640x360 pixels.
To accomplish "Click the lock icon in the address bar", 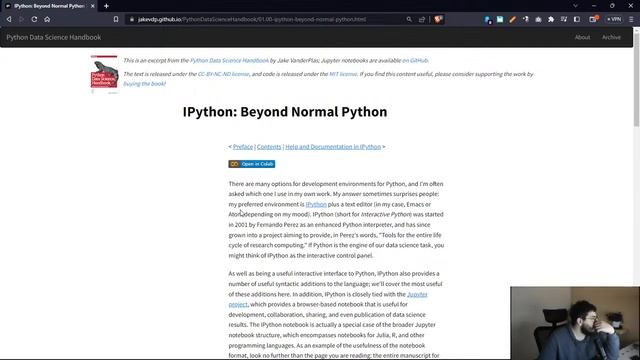I will coord(132,19).
